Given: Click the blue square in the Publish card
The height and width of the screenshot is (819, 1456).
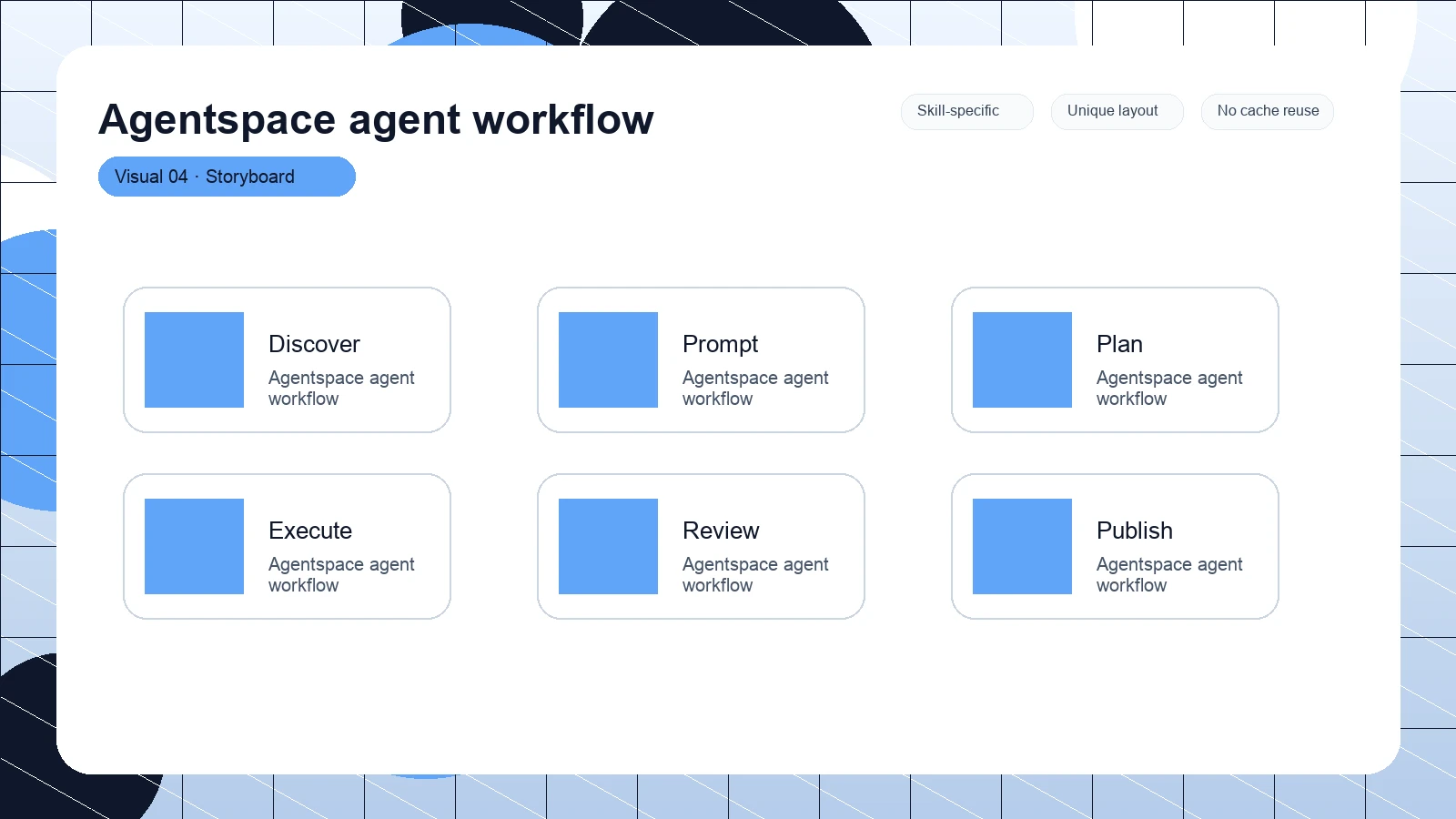Looking at the screenshot, I should click(x=1022, y=546).
